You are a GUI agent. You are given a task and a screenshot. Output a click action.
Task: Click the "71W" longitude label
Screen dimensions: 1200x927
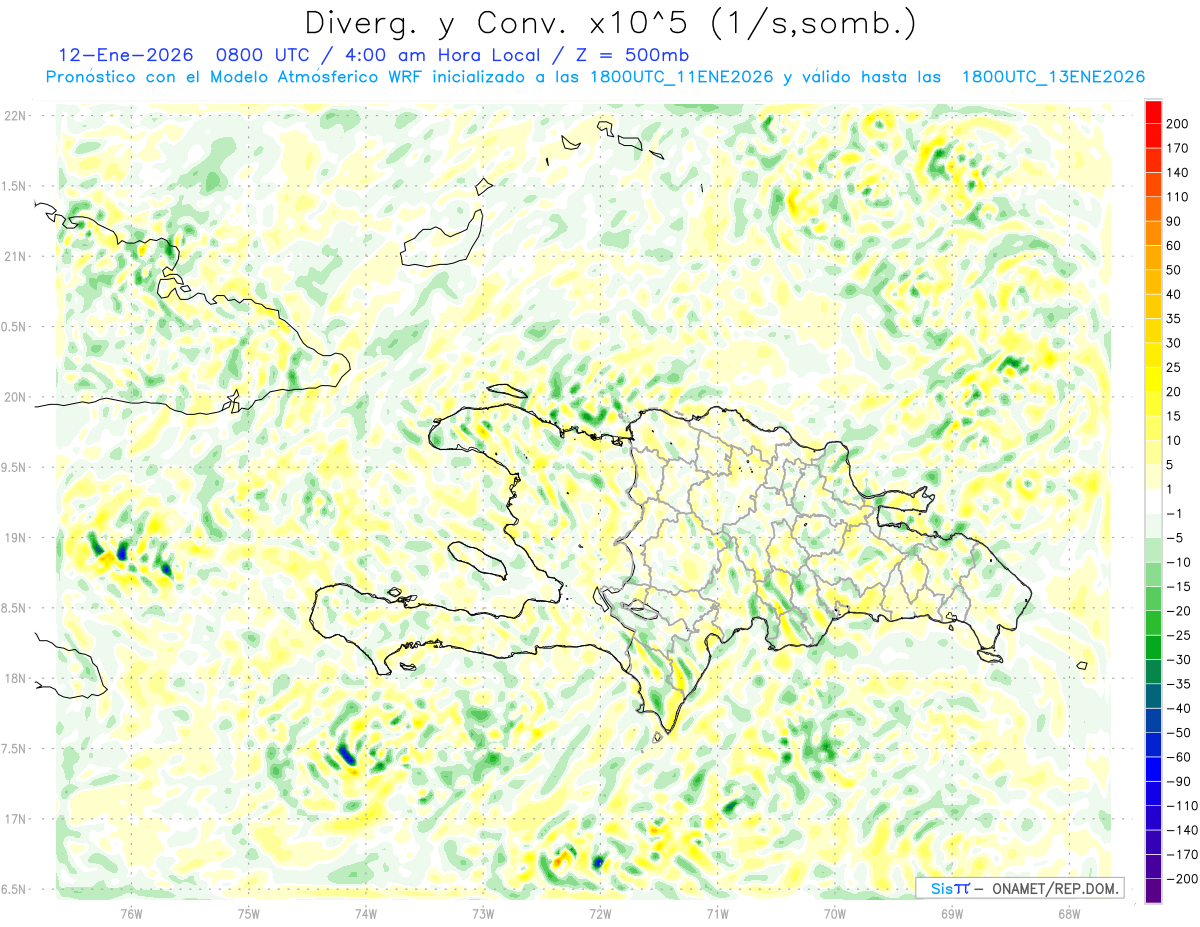pos(717,913)
